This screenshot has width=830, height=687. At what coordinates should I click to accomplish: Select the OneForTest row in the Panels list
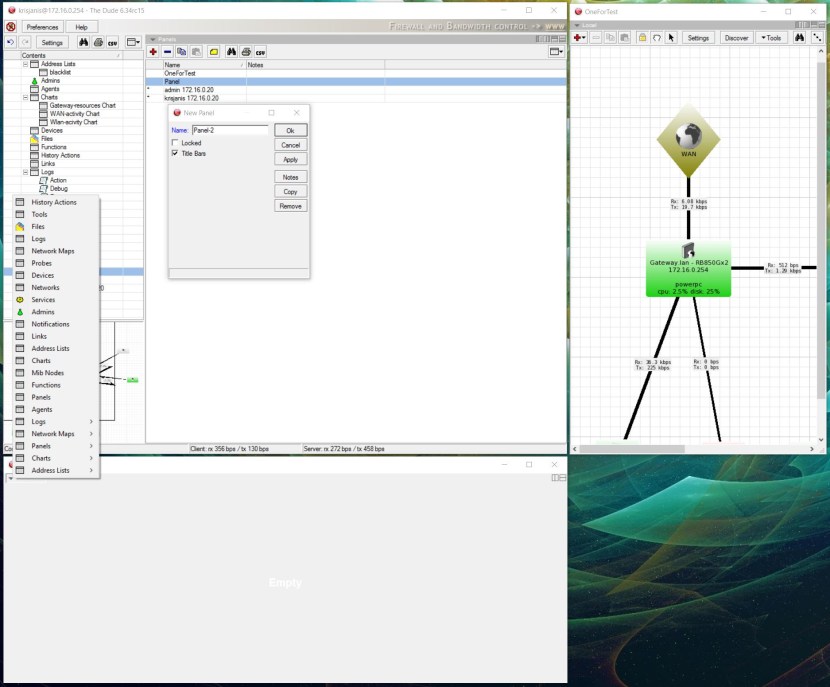coord(178,73)
